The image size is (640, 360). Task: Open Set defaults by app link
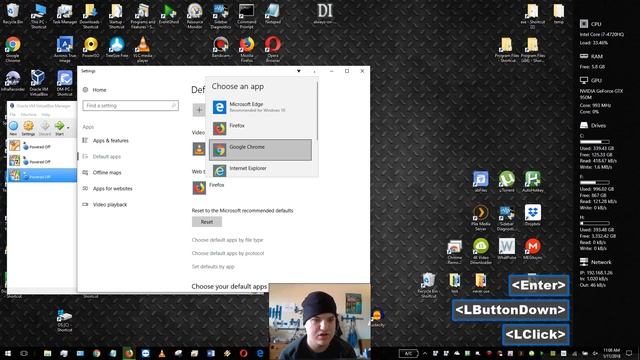tap(213, 267)
